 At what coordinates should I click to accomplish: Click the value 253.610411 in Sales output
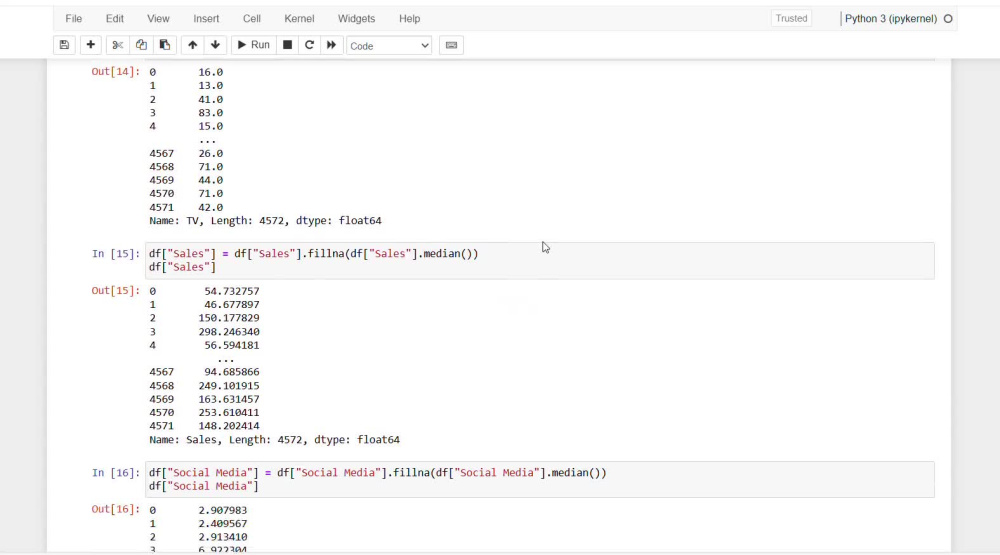click(x=229, y=413)
